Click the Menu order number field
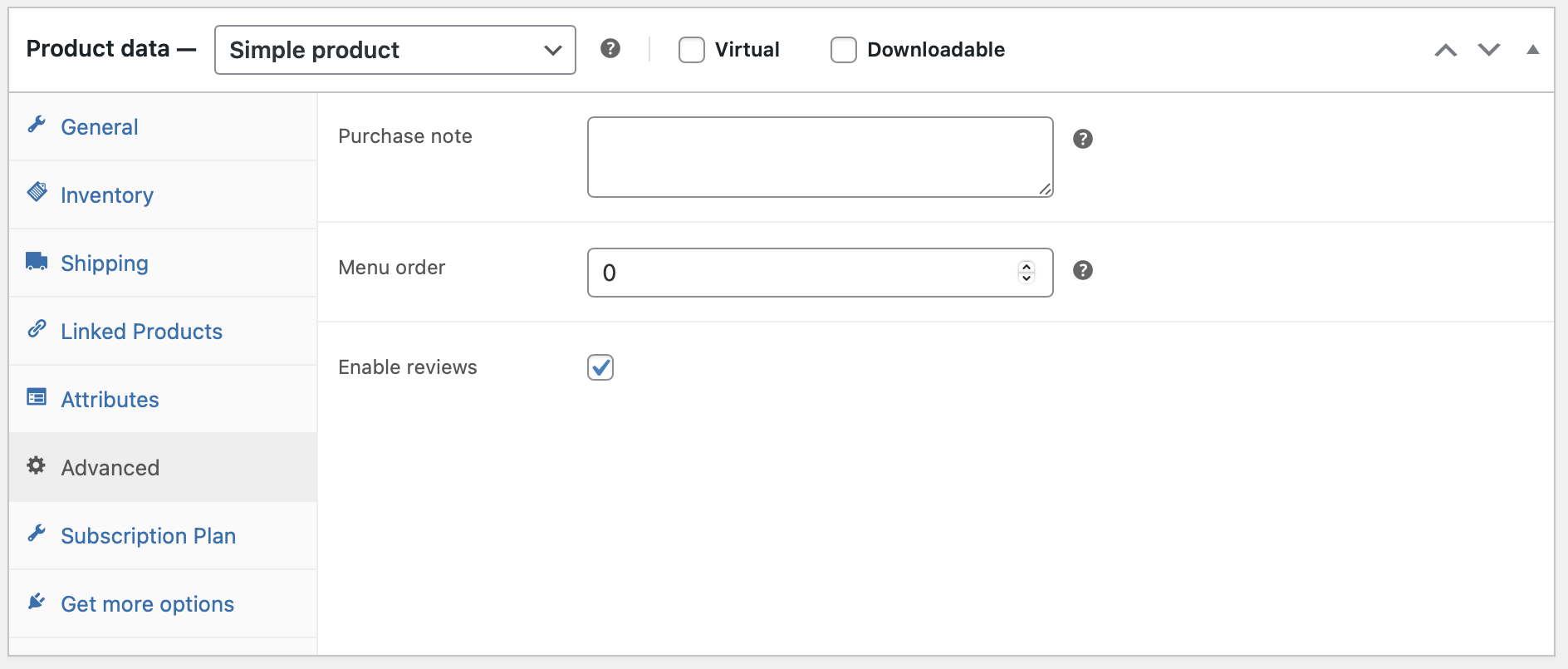This screenshot has height=669, width=1568. click(821, 273)
